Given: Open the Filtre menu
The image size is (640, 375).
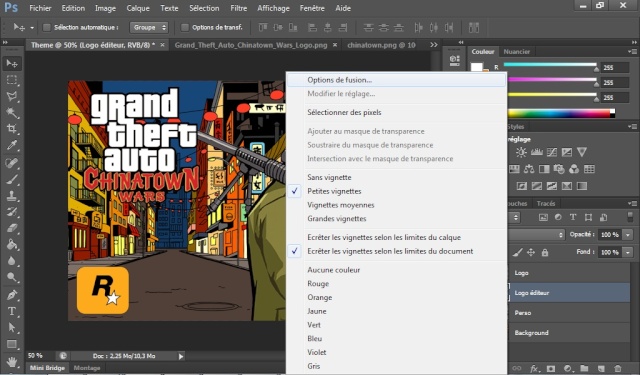Looking at the screenshot, I should coord(238,8).
